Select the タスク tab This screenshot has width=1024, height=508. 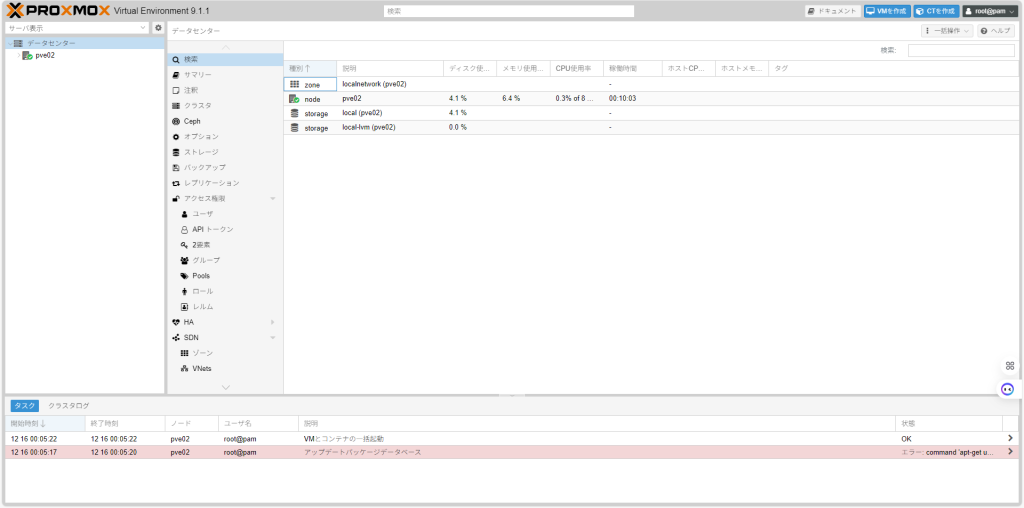tap(25, 405)
